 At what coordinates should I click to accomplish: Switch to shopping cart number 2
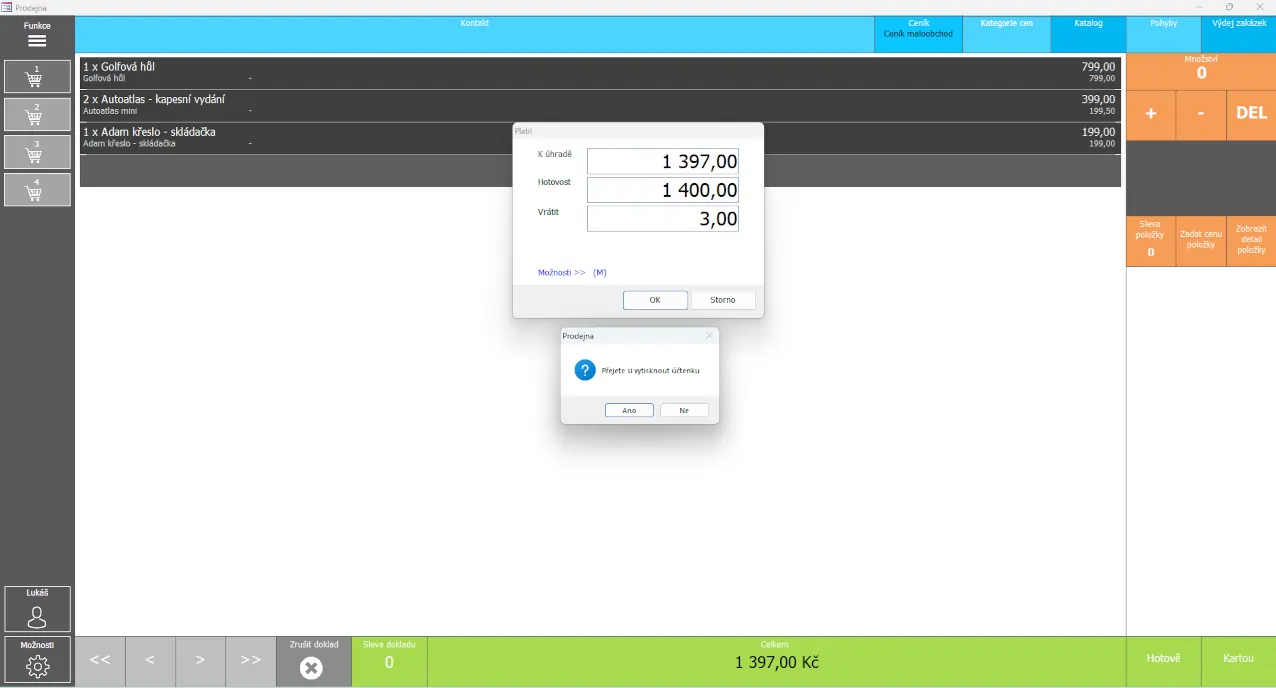(x=37, y=115)
